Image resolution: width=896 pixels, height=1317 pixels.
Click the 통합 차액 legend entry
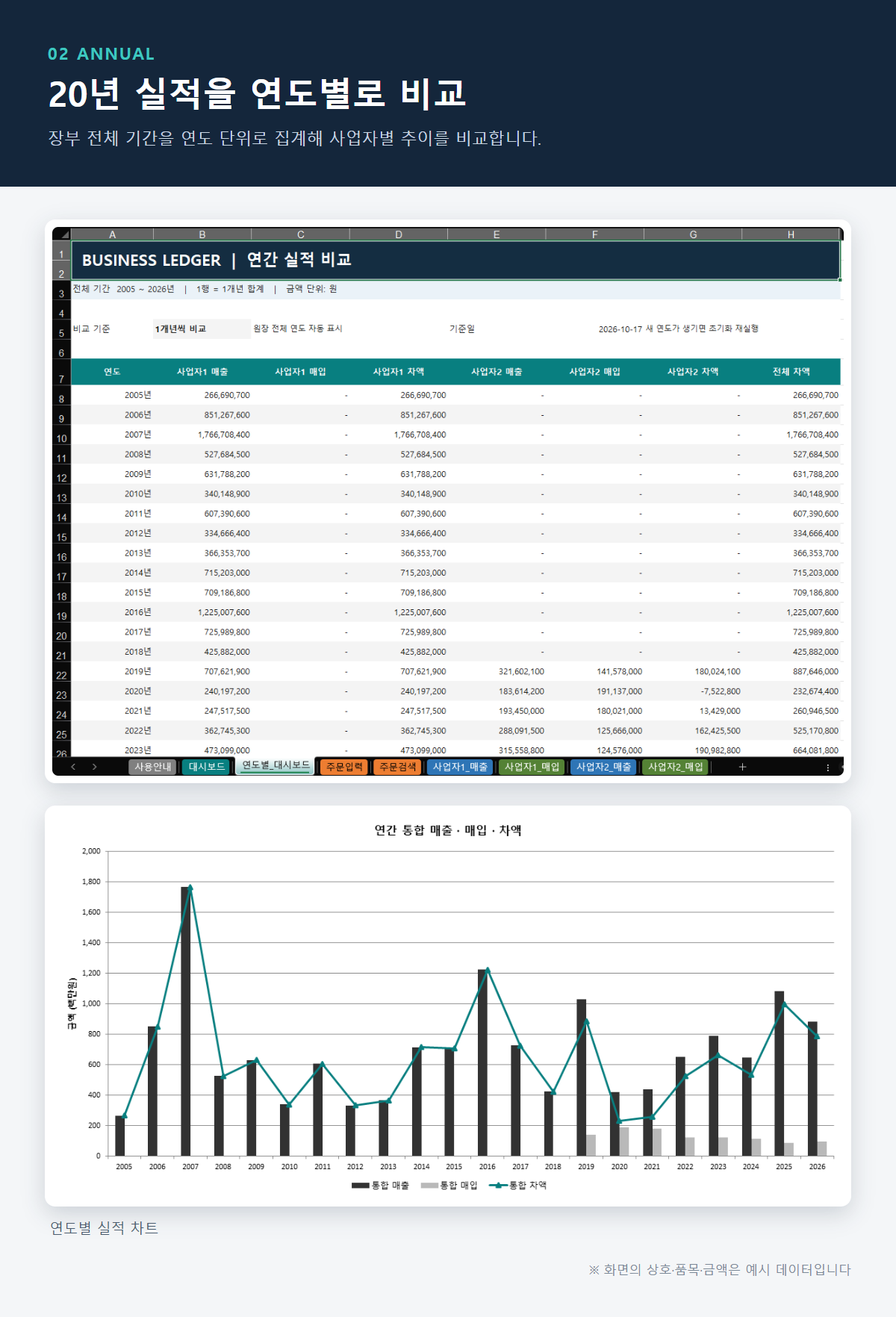pyautogui.click(x=517, y=1185)
